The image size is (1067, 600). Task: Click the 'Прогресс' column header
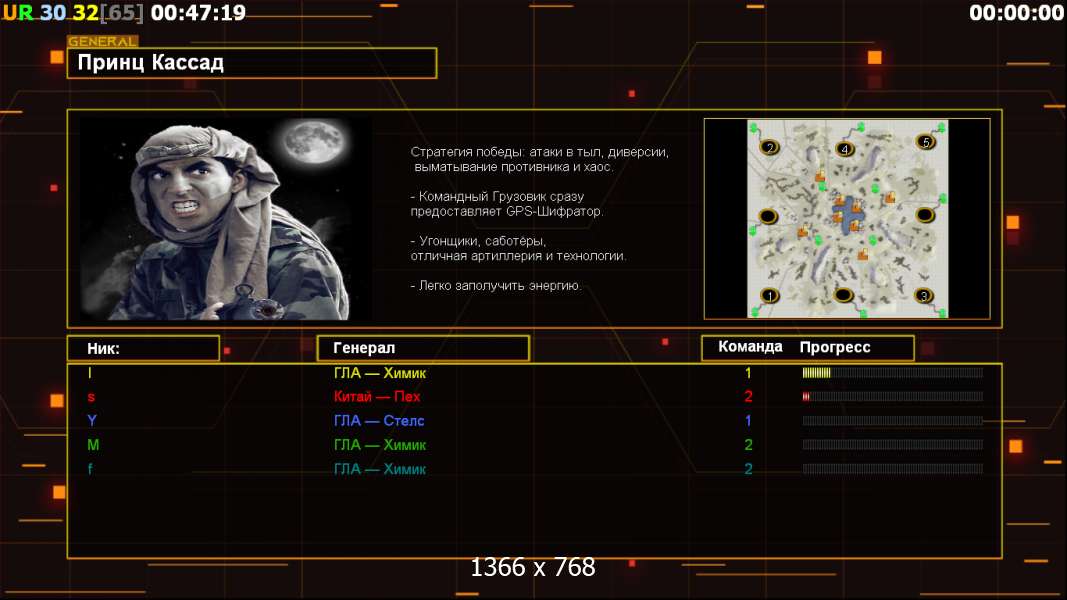pos(835,348)
